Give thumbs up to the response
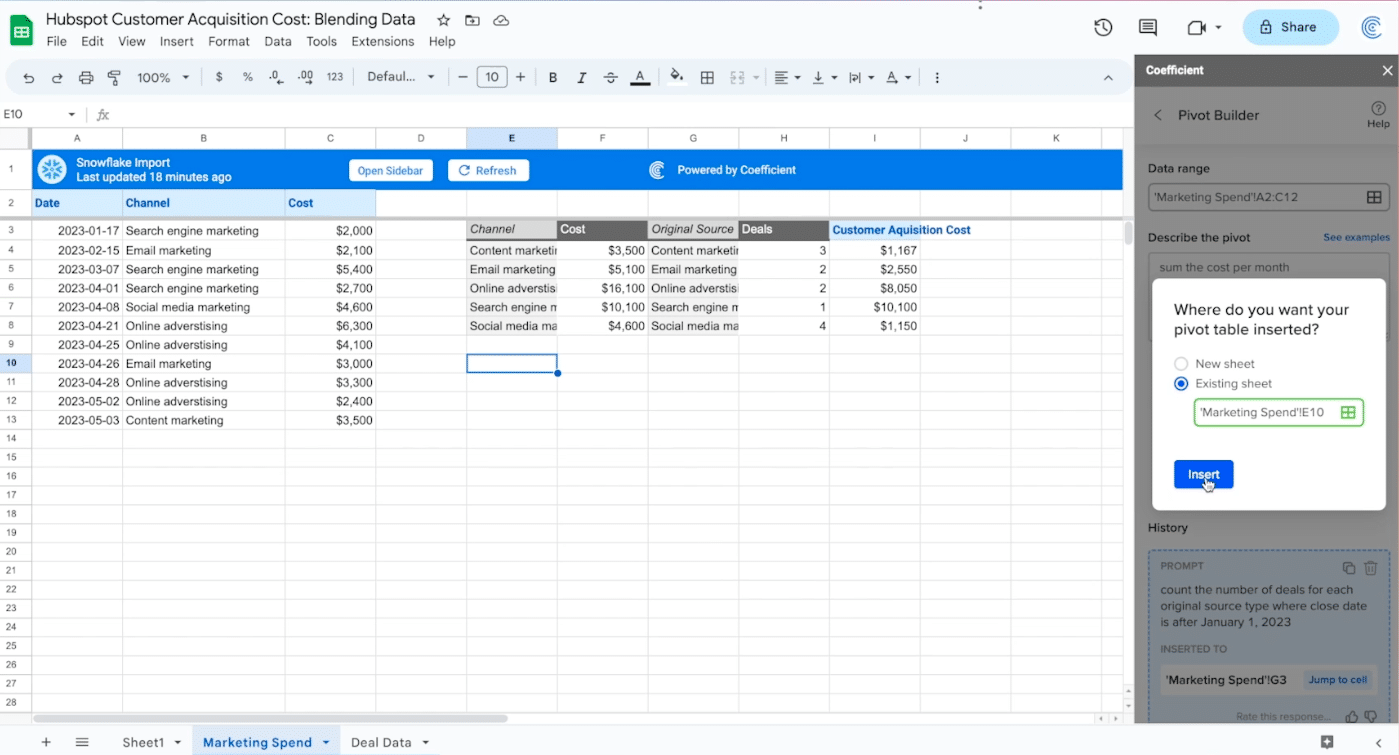 click(x=1352, y=717)
